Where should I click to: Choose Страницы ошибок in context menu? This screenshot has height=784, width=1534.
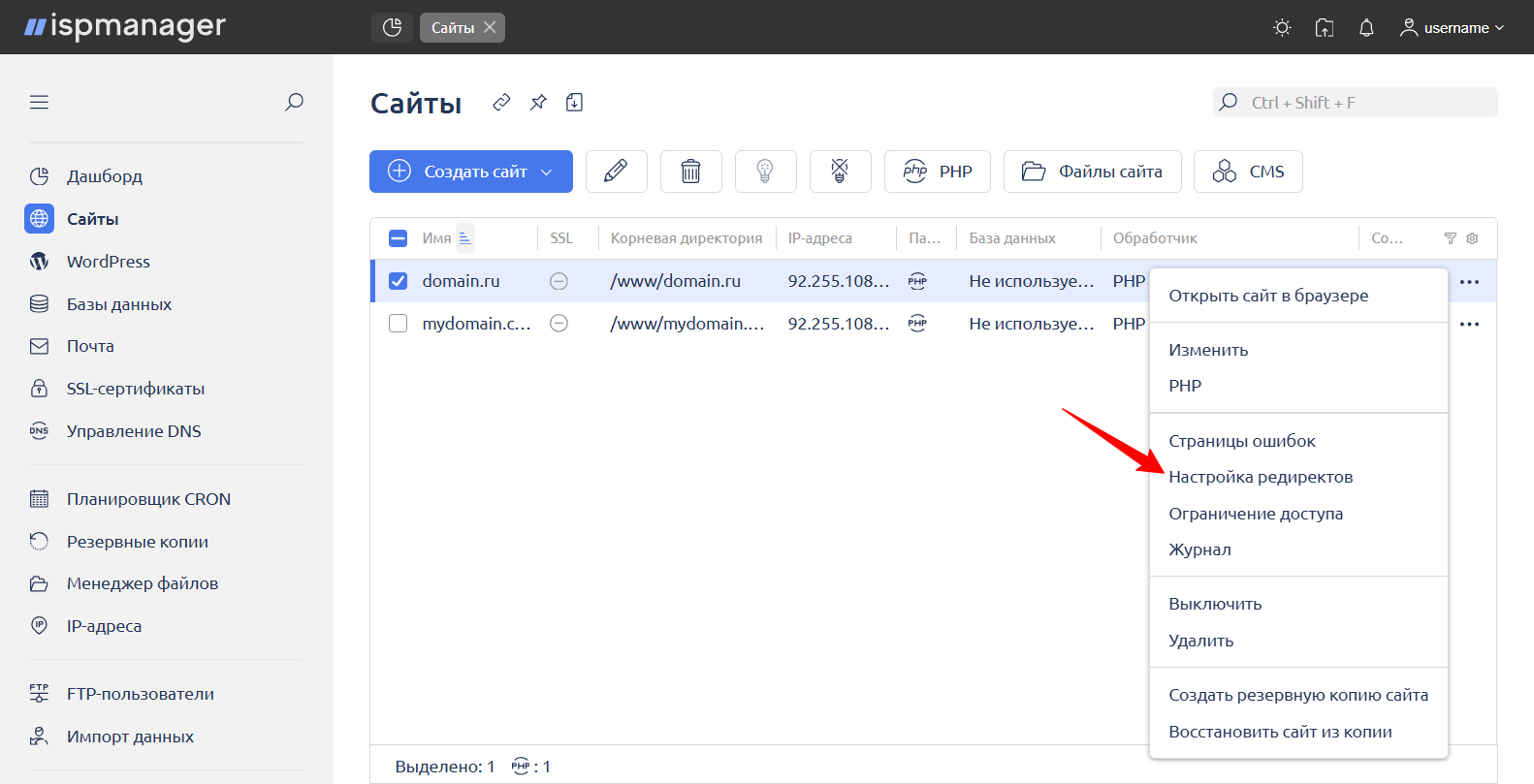point(1241,441)
